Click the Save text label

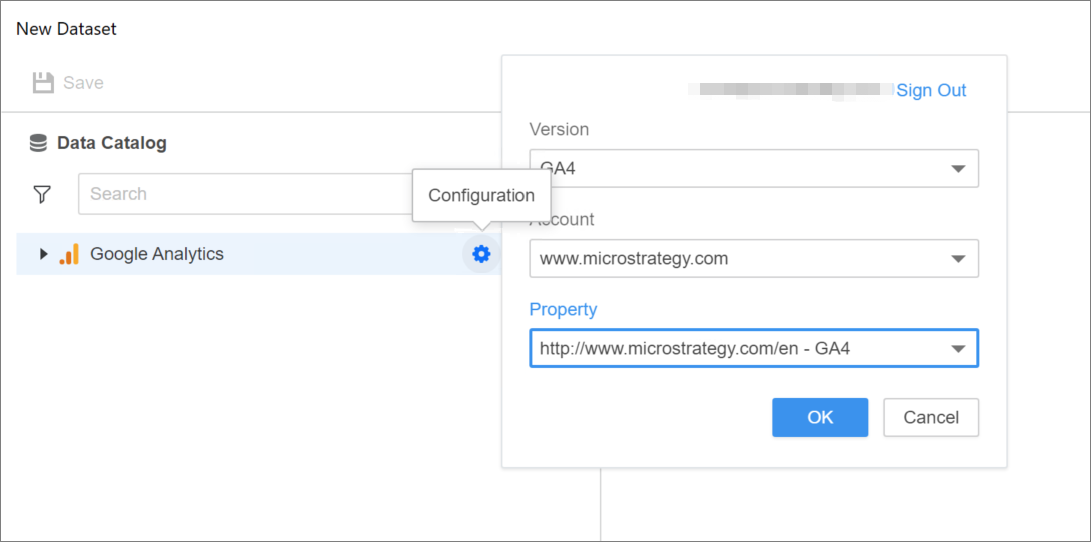pyautogui.click(x=83, y=83)
